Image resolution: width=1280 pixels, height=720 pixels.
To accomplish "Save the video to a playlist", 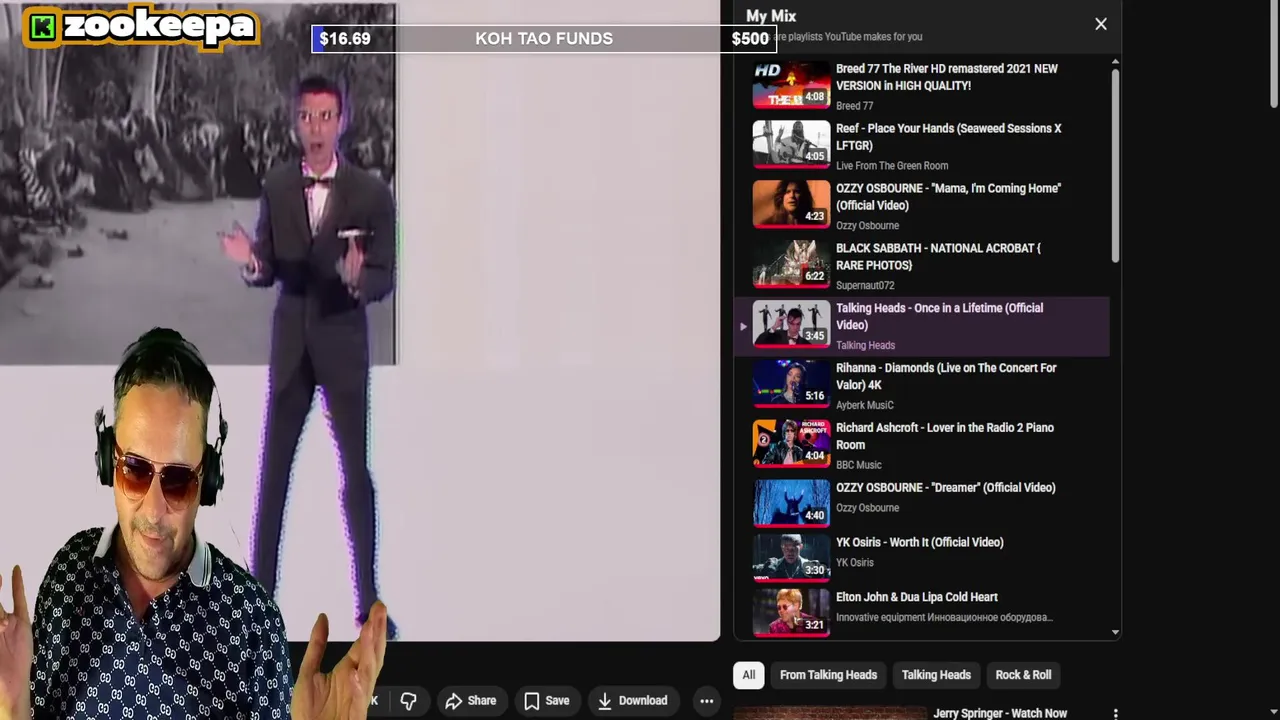I will (546, 701).
